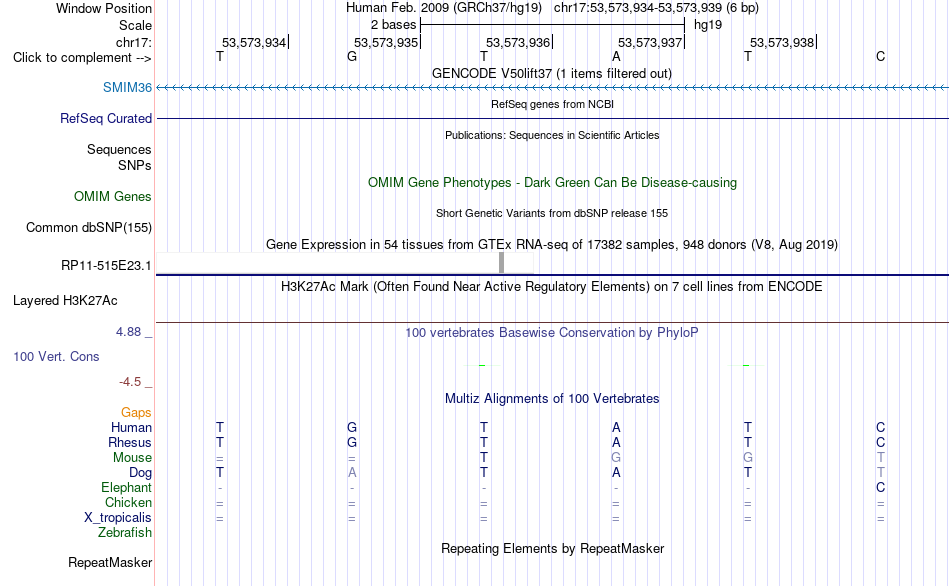This screenshot has width=950, height=586.
Task: Click position label 53,573,937
Action: (650, 42)
